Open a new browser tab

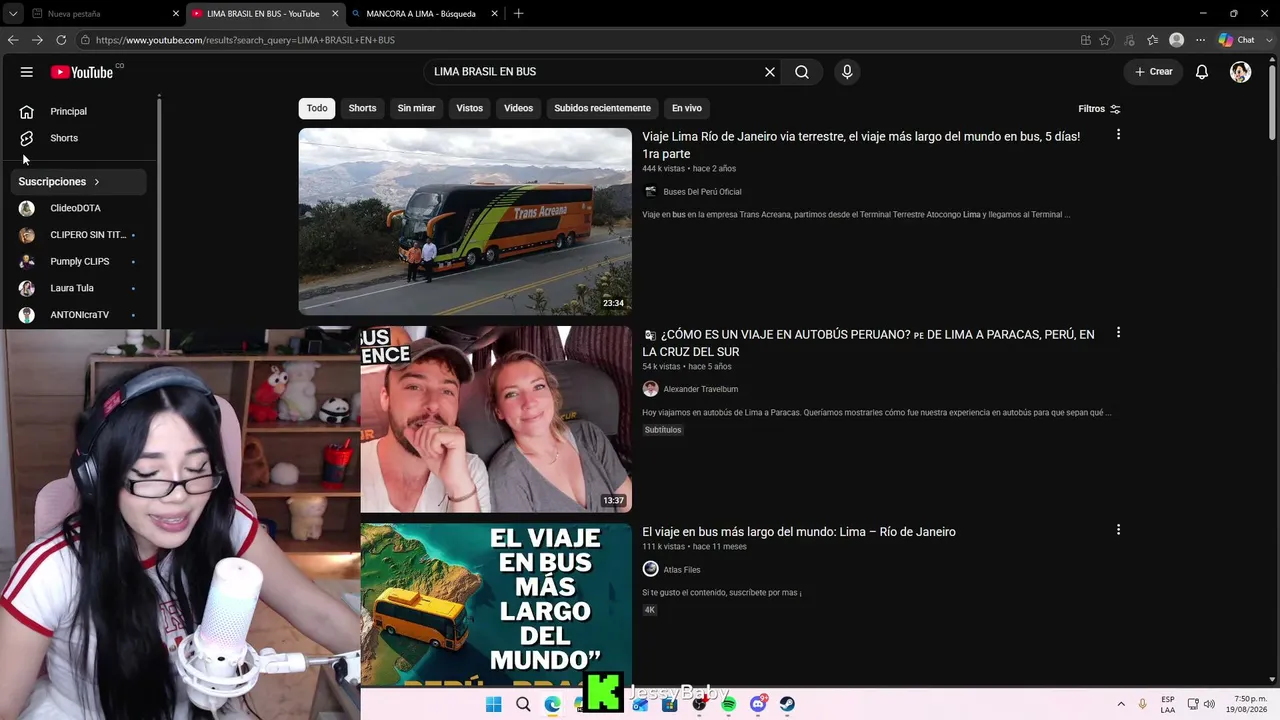tap(518, 14)
